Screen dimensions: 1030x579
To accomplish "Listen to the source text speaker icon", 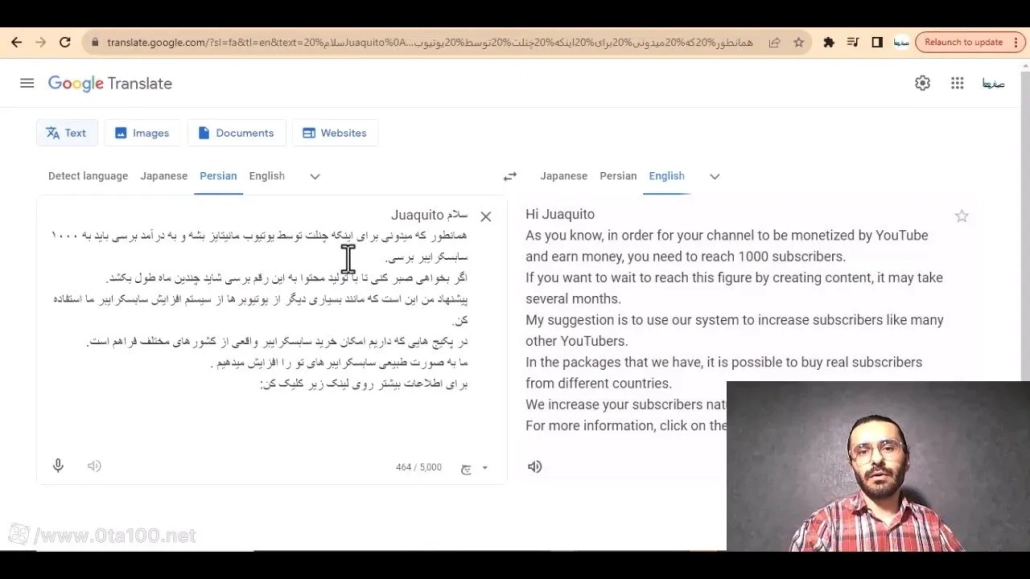I will pos(94,466).
